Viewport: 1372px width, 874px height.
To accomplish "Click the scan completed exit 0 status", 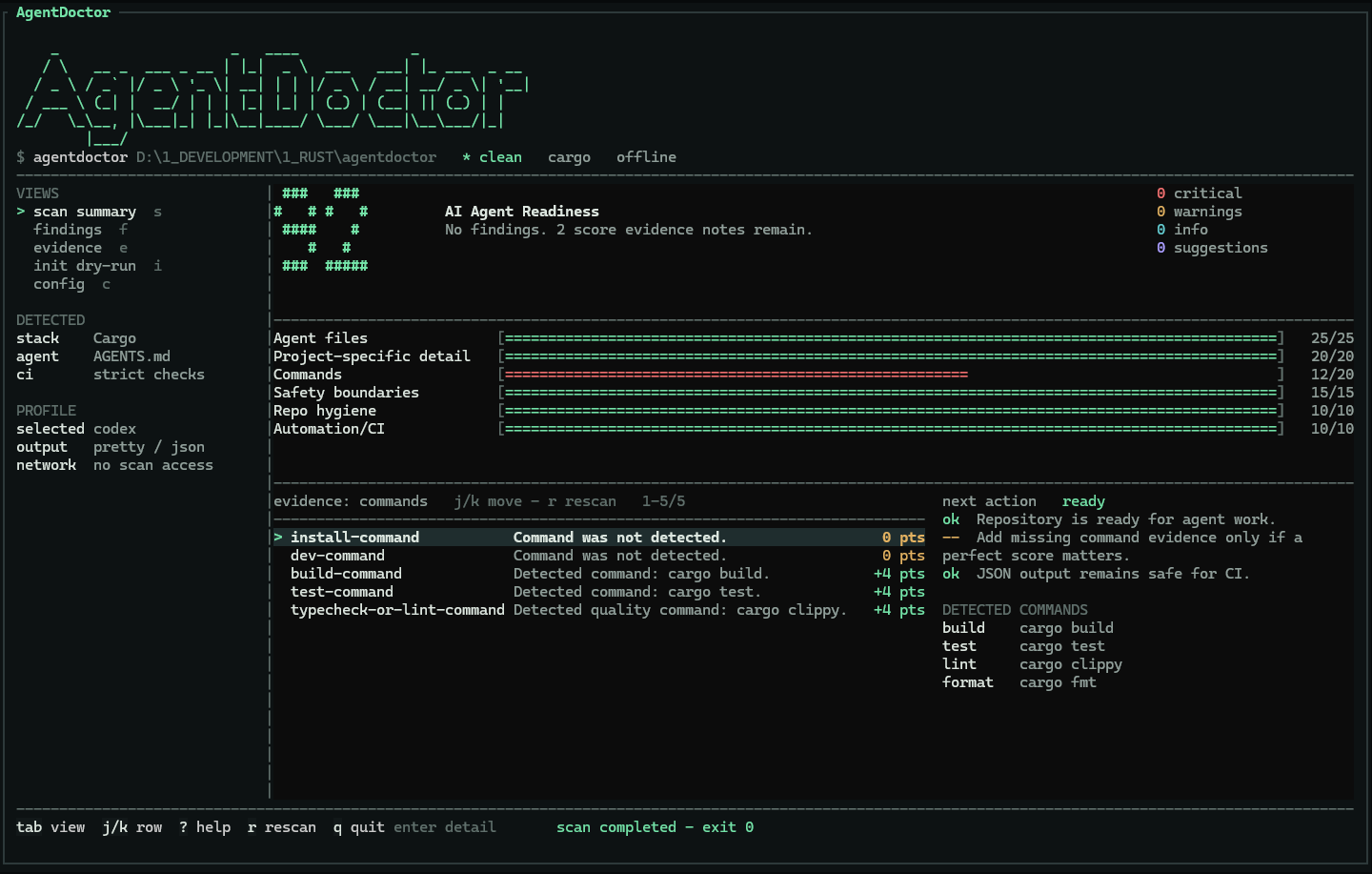I will 655,827.
